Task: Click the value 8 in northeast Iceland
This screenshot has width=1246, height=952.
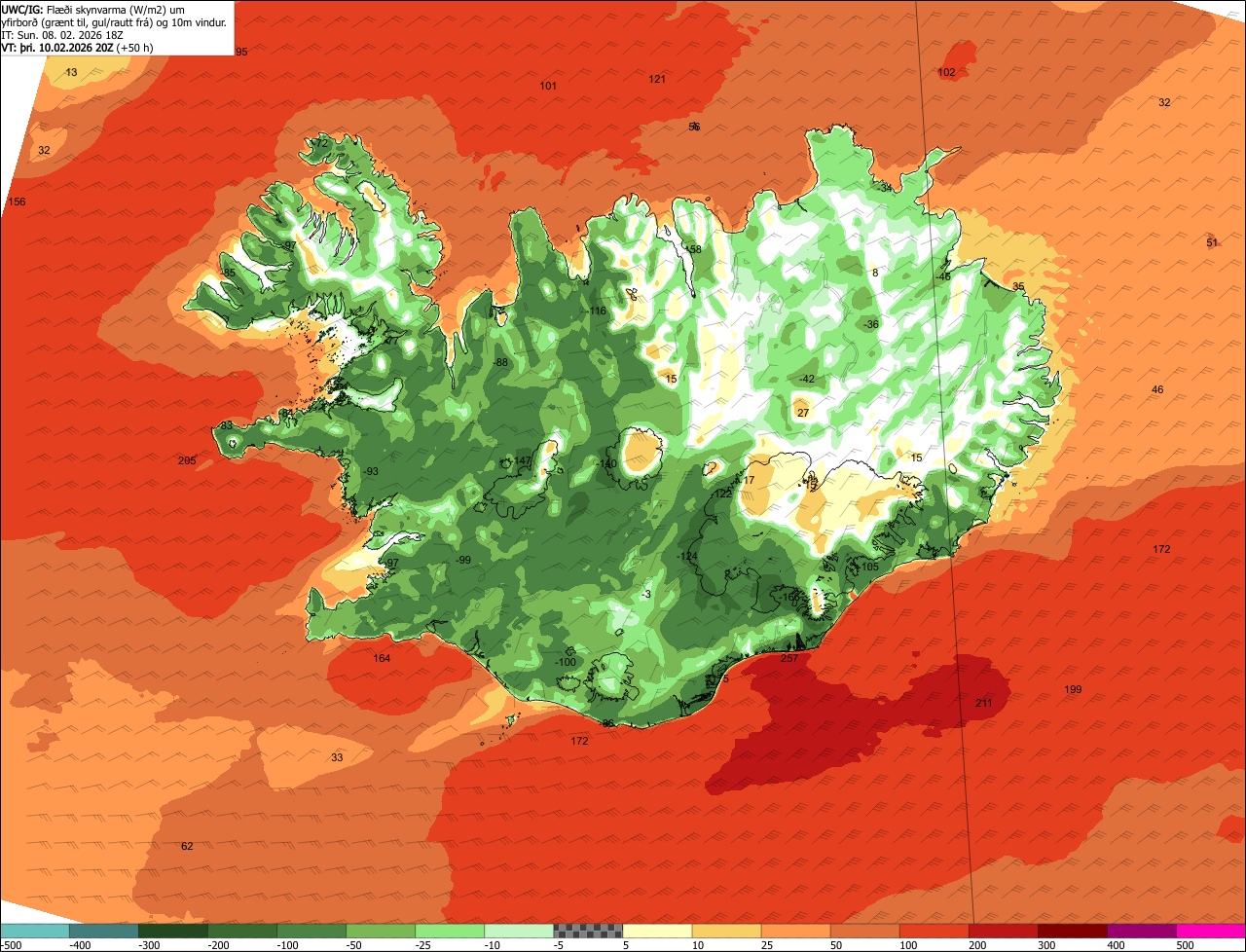Action: [x=875, y=274]
